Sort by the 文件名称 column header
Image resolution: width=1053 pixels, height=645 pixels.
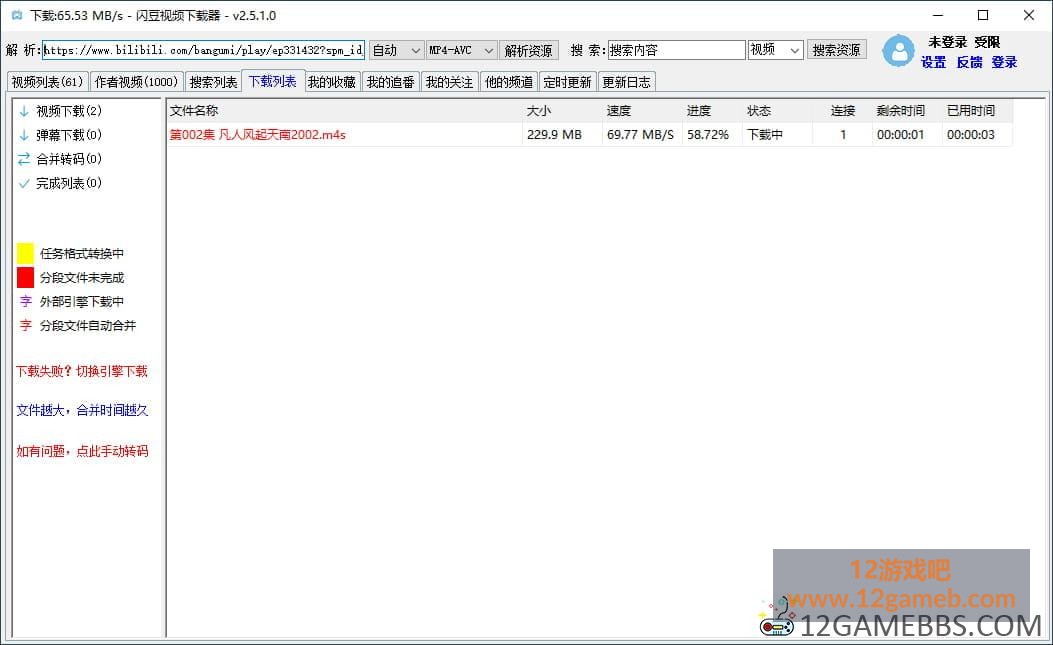point(344,111)
